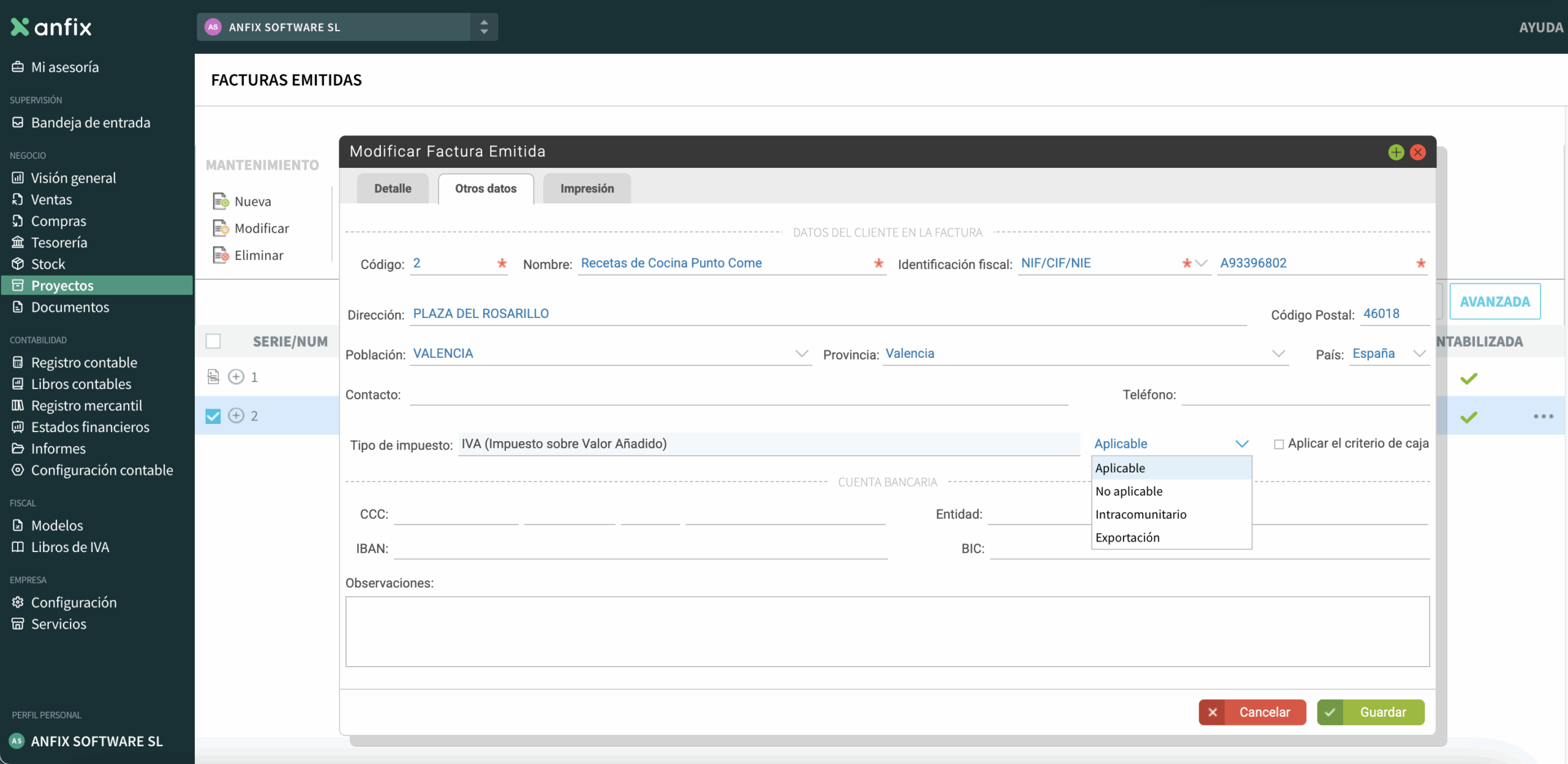Open Tesorería from the sidebar

click(x=59, y=243)
